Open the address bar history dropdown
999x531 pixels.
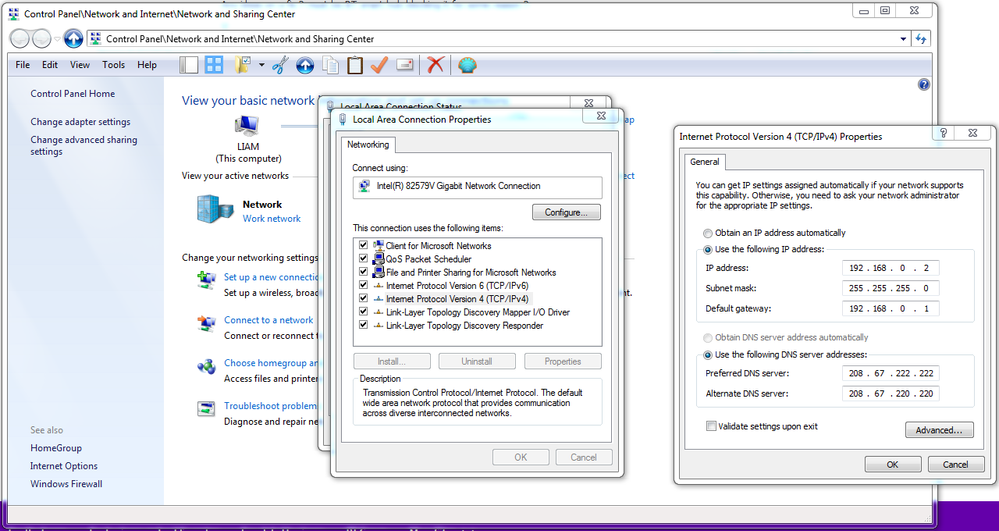[x=903, y=39]
